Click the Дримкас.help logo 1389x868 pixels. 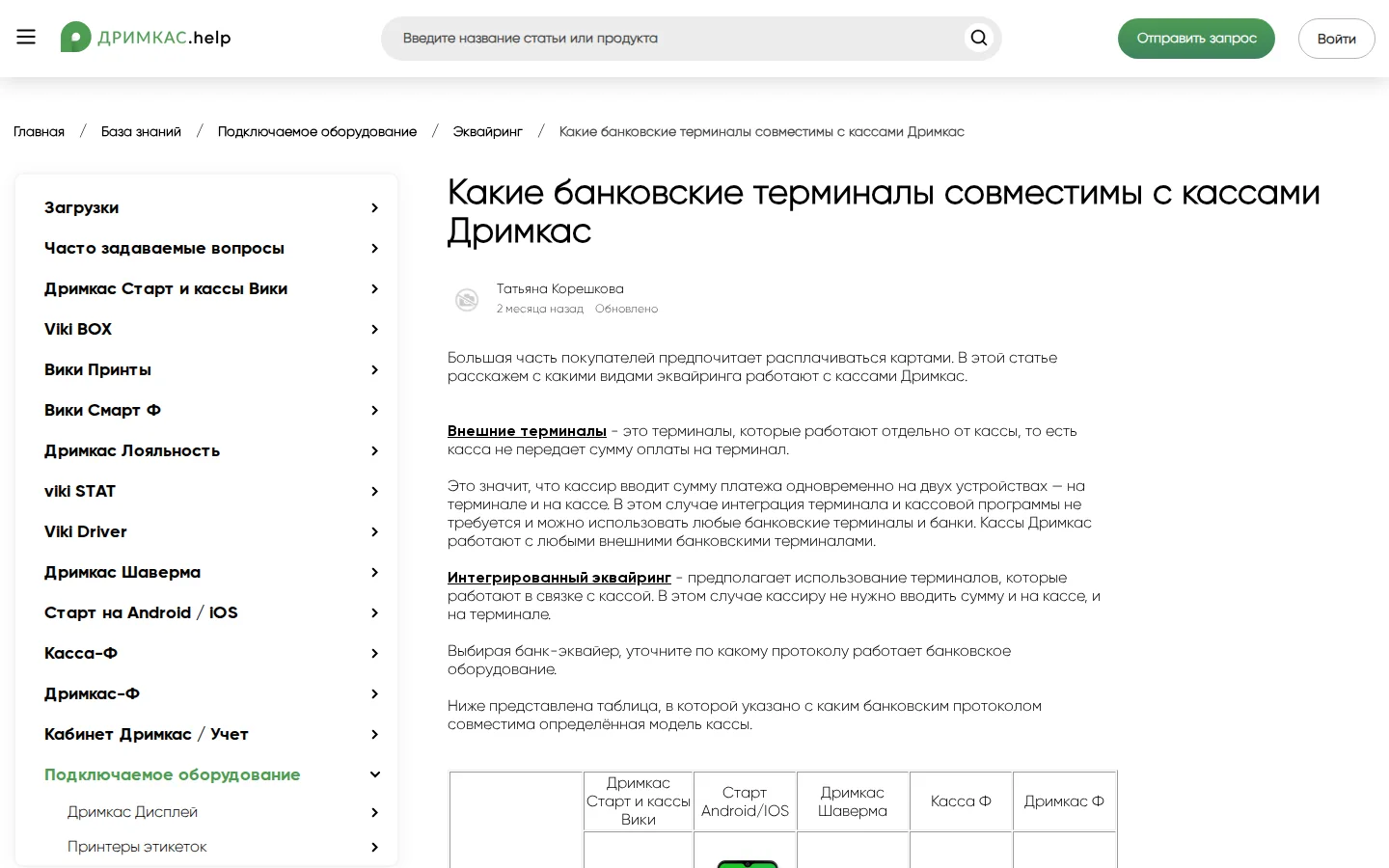146,38
